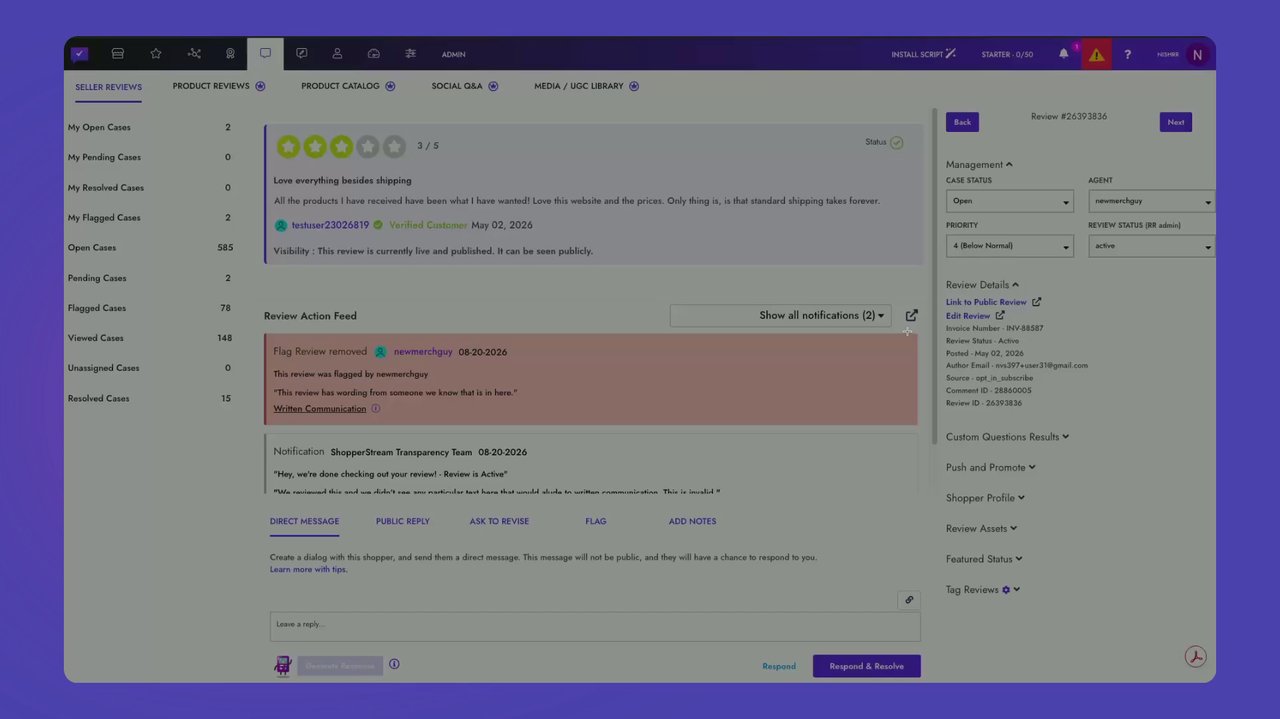Click the link attachment icon above reply box
Screen dimensions: 1280x719
click(909, 600)
